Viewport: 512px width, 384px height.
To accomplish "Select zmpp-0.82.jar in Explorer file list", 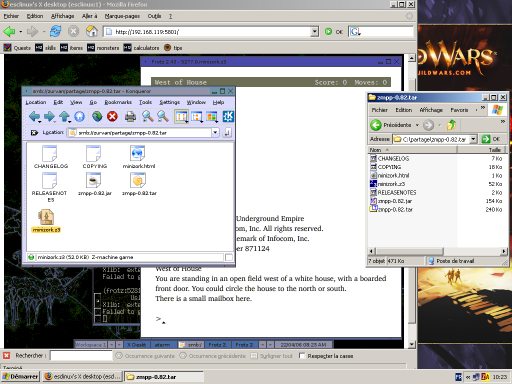I will tap(391, 201).
